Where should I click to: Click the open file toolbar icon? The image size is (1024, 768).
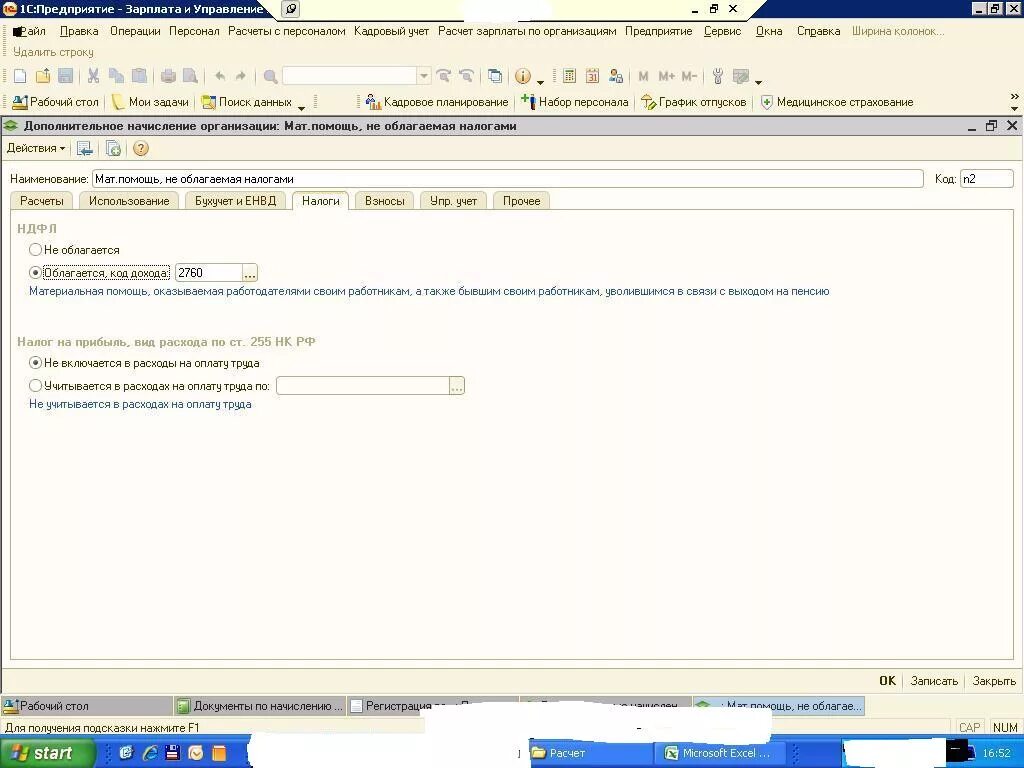point(43,76)
